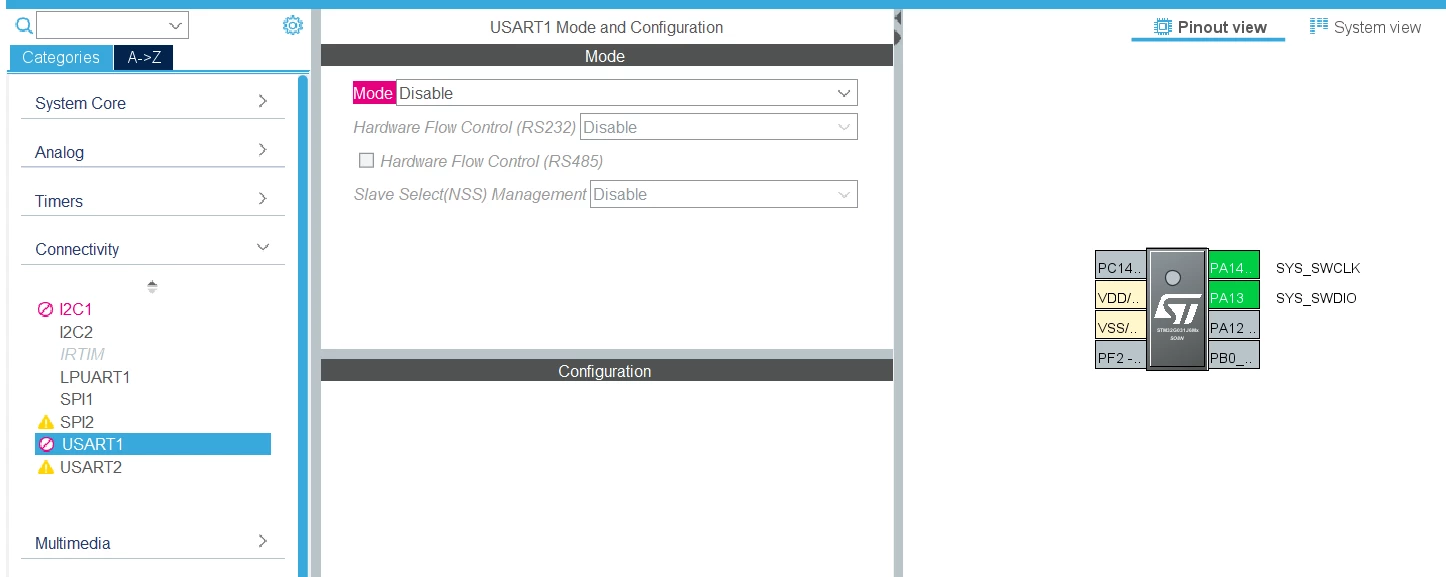Switch to System view tab
Viewport: 1446px width, 577px height.
pyautogui.click(x=1365, y=27)
